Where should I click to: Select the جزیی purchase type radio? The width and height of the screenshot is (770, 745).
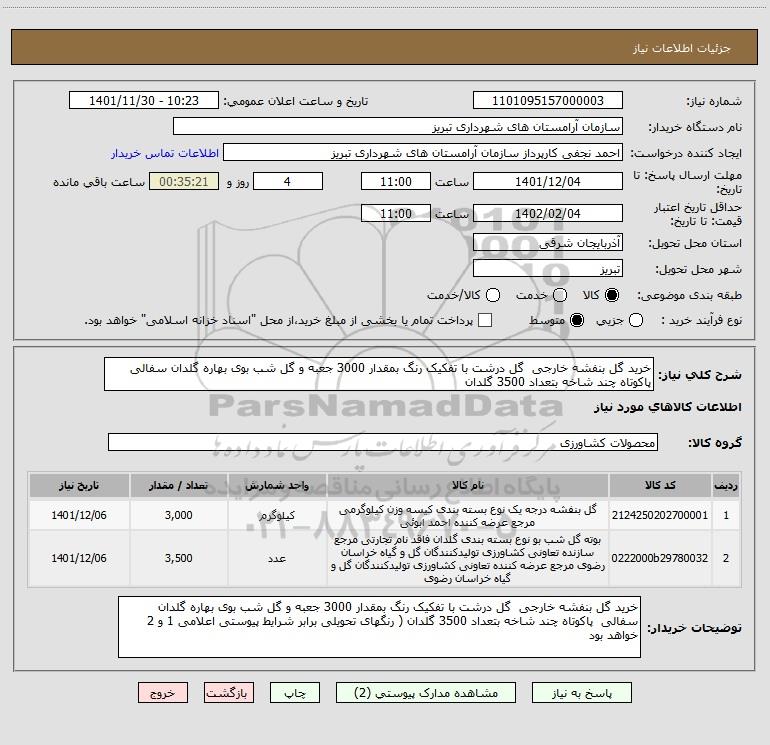[x=635, y=320]
